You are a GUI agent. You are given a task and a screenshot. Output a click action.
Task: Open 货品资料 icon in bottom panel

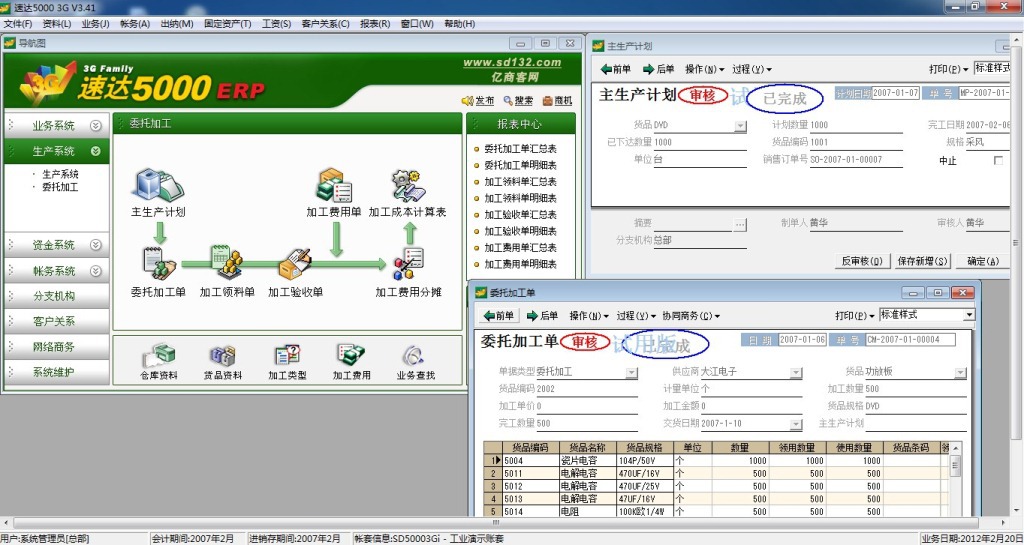[223, 356]
